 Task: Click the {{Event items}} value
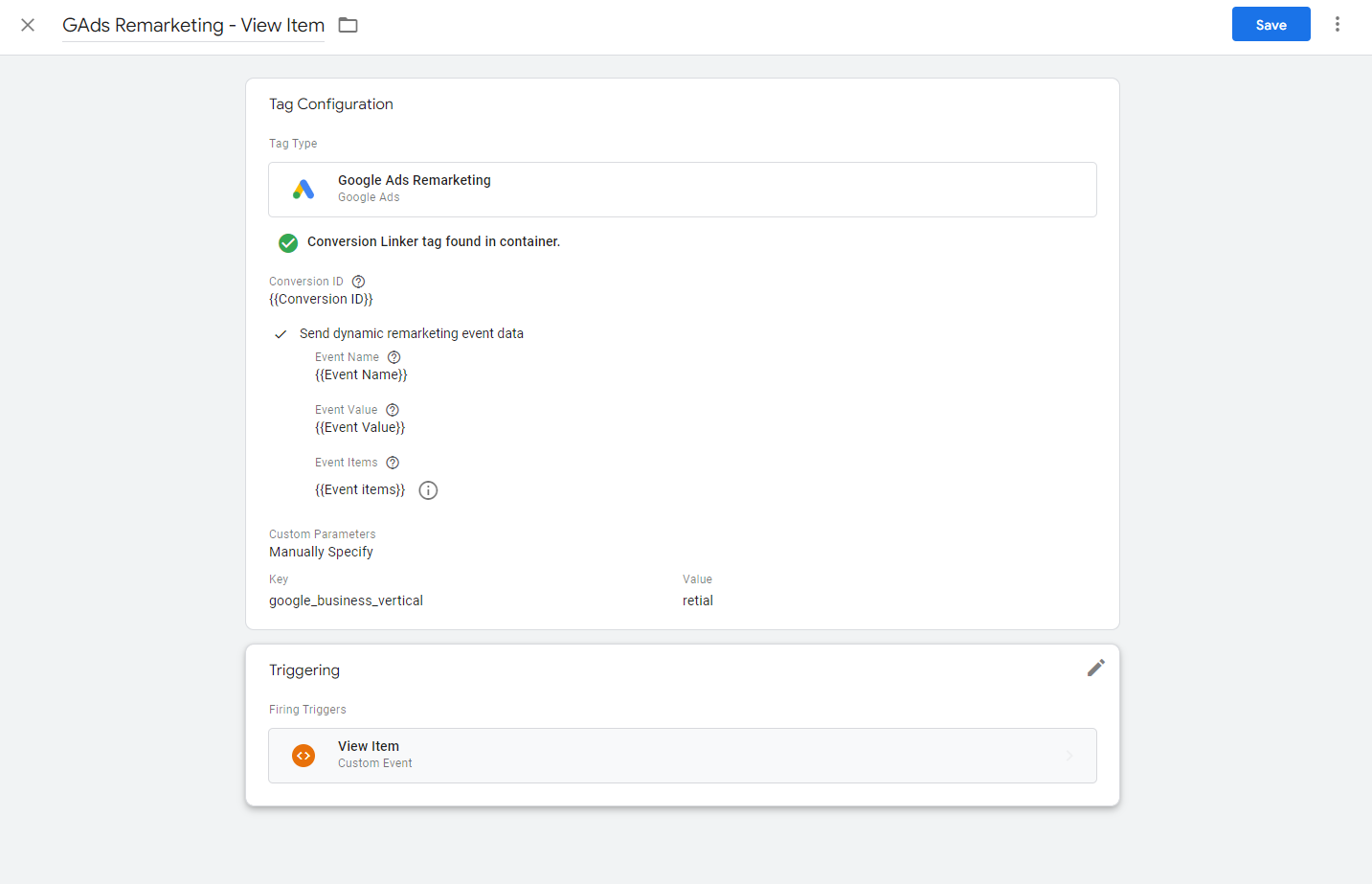point(360,489)
